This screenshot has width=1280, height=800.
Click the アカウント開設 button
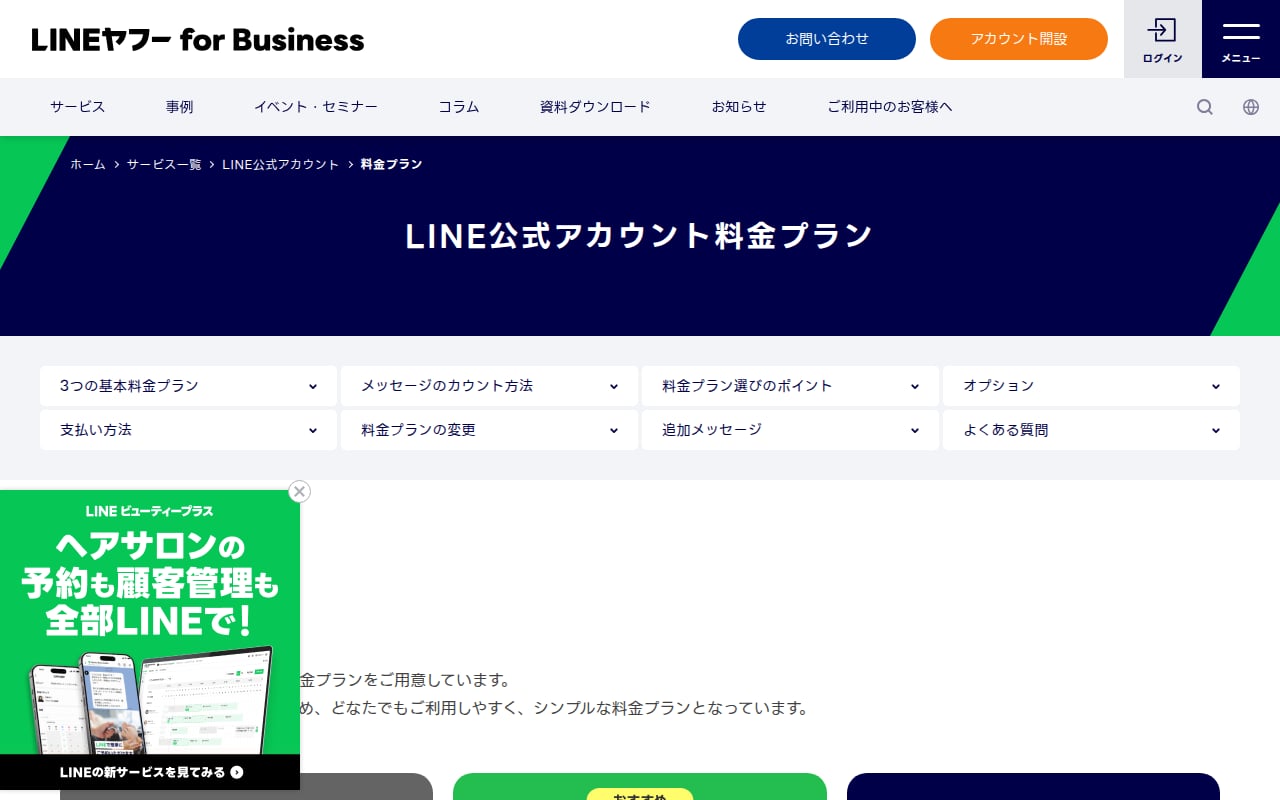1019,39
